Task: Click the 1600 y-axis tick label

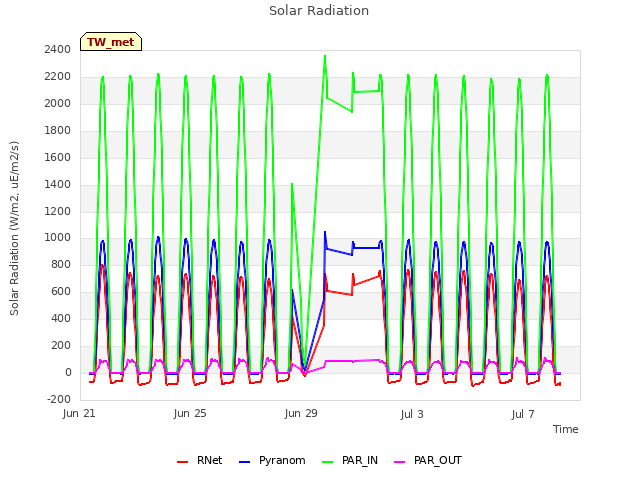Action: (58, 157)
